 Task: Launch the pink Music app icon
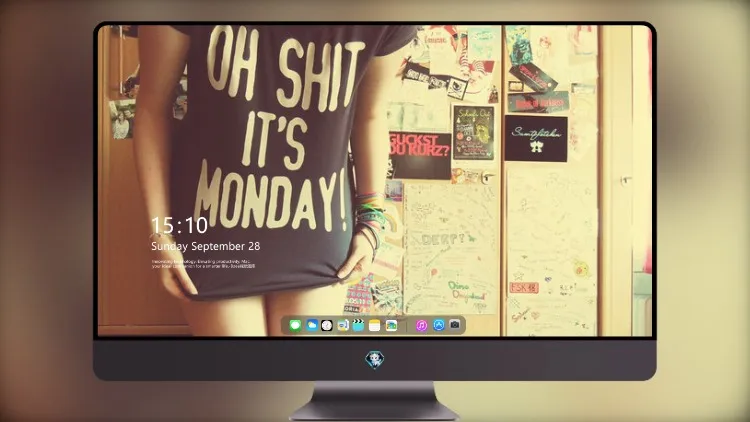coord(421,326)
